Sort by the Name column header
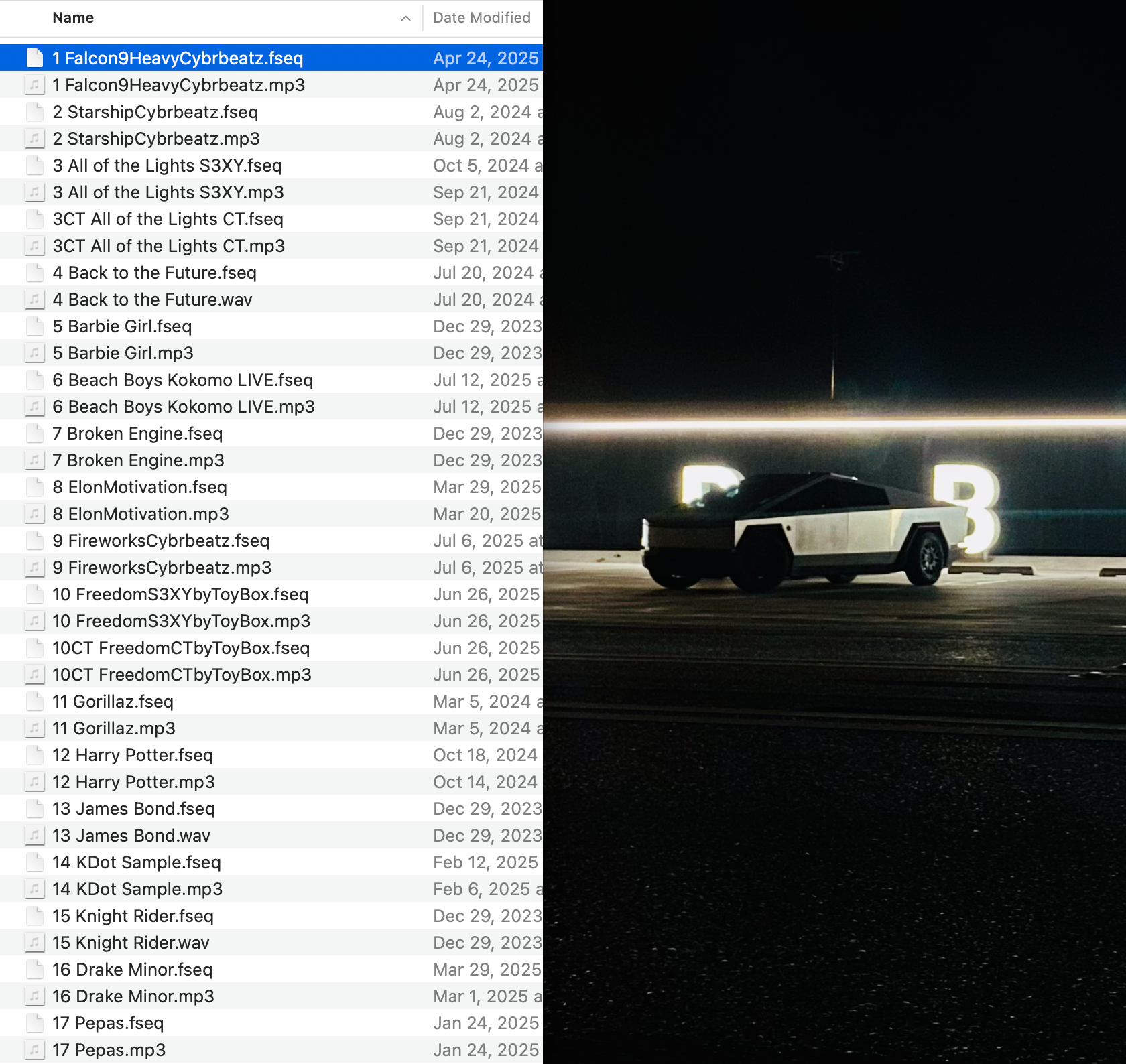The width and height of the screenshot is (1126, 1064). point(74,18)
